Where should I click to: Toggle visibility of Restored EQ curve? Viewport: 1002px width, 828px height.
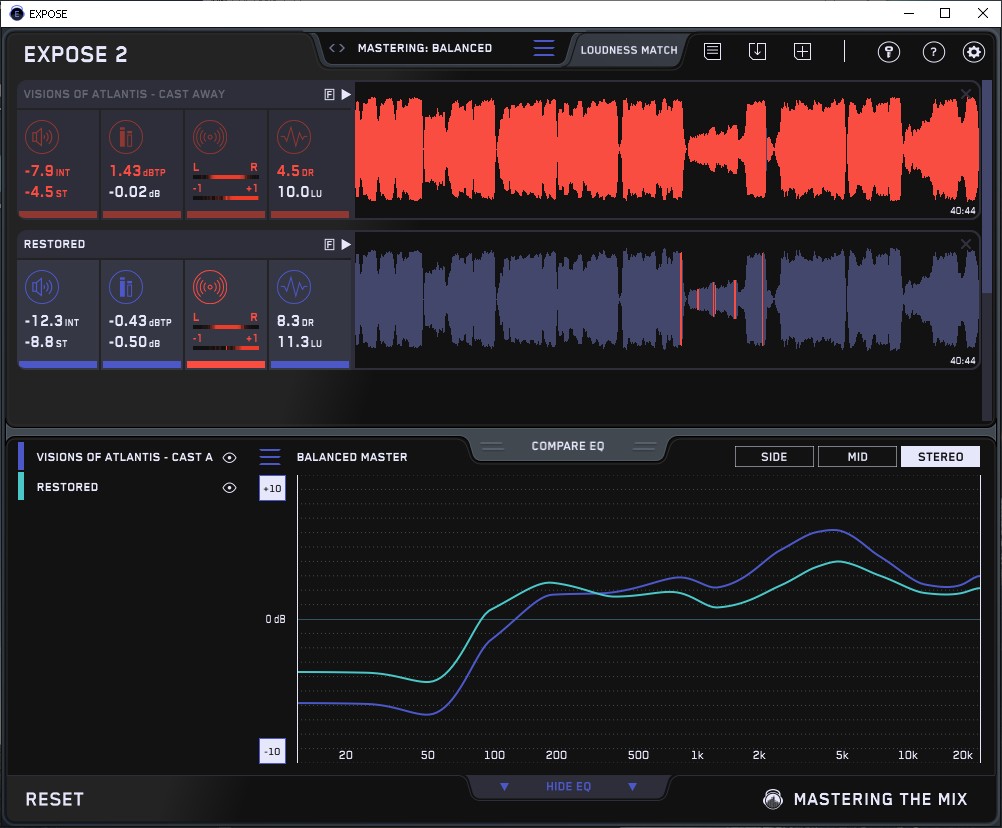click(229, 487)
